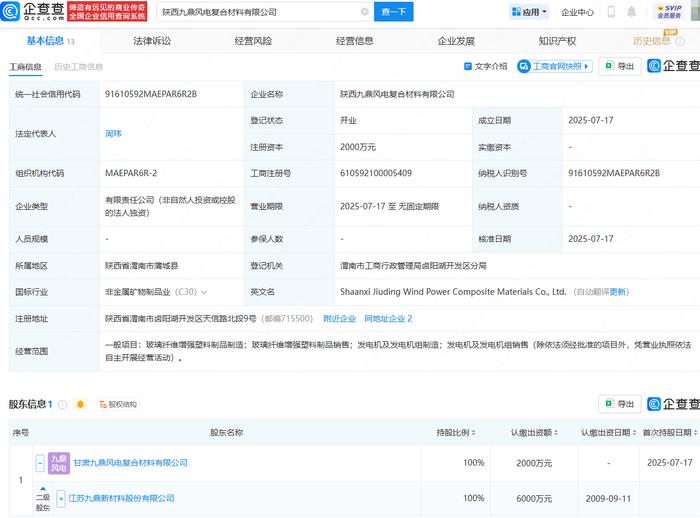Click info icon next to 股东信息
Screen dimensions: 700x518
point(62,405)
